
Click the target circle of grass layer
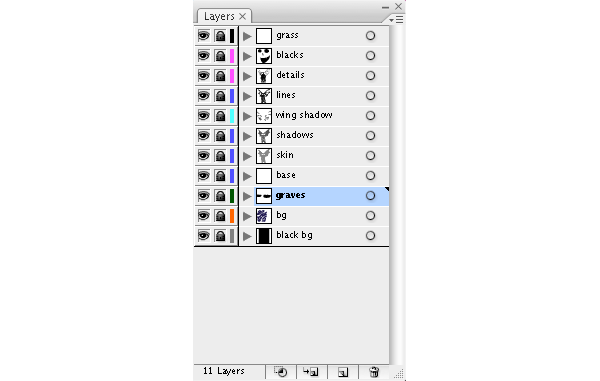tap(370, 36)
